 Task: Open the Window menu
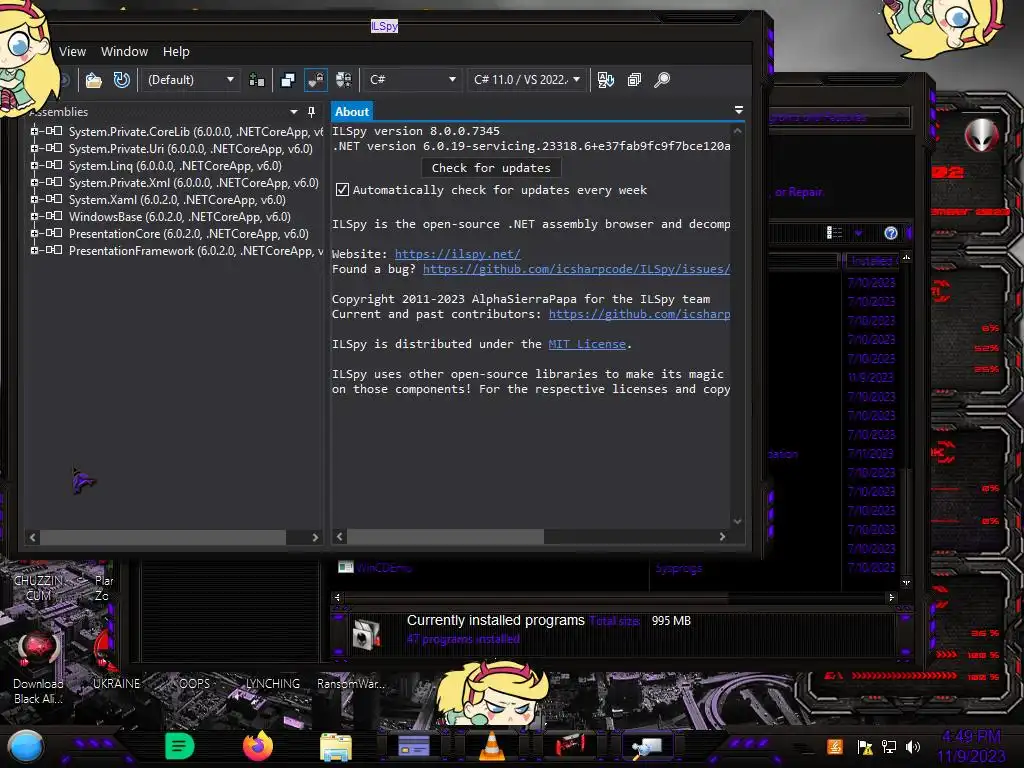[x=124, y=52]
